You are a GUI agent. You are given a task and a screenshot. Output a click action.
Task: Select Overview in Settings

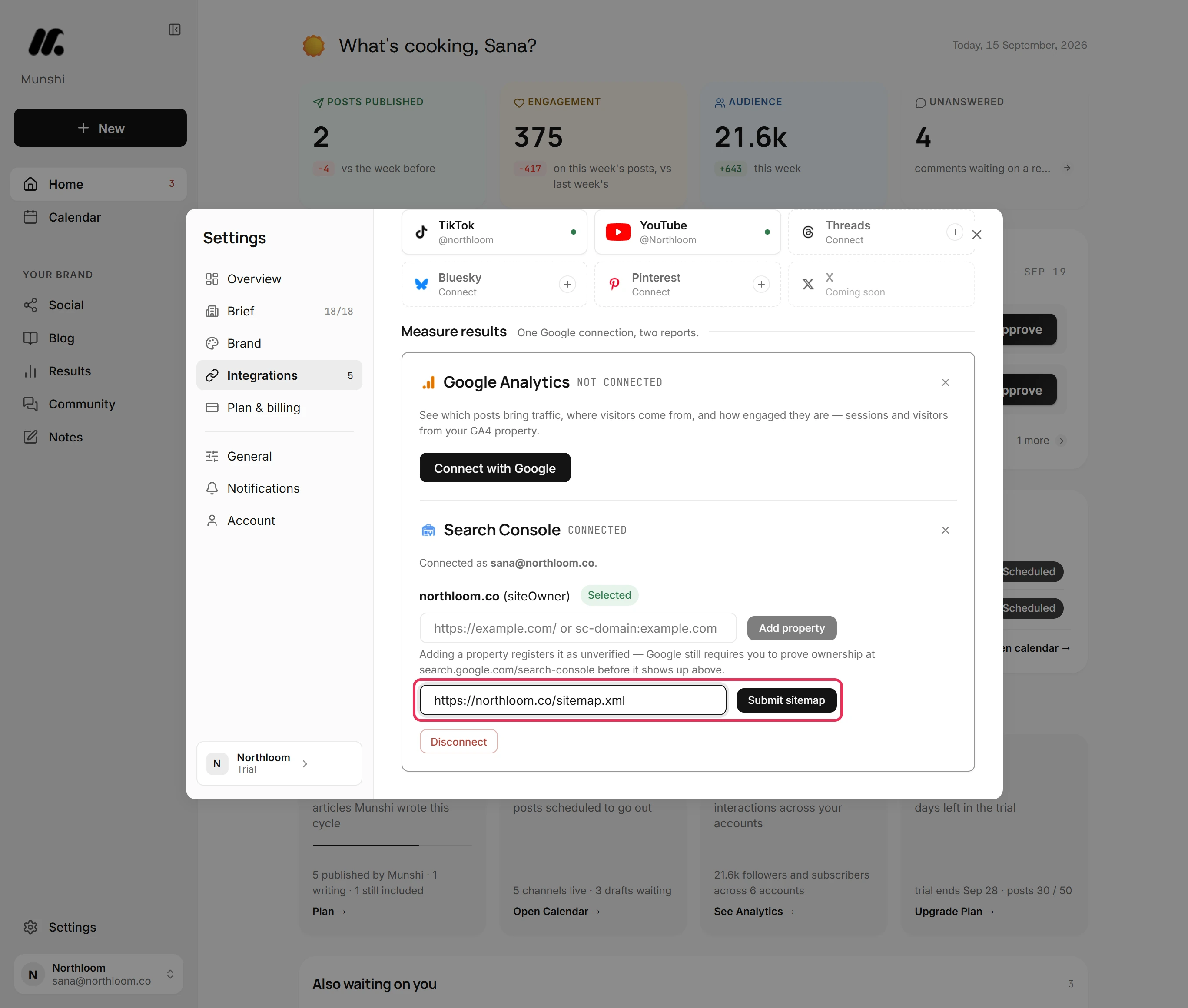[279, 279]
